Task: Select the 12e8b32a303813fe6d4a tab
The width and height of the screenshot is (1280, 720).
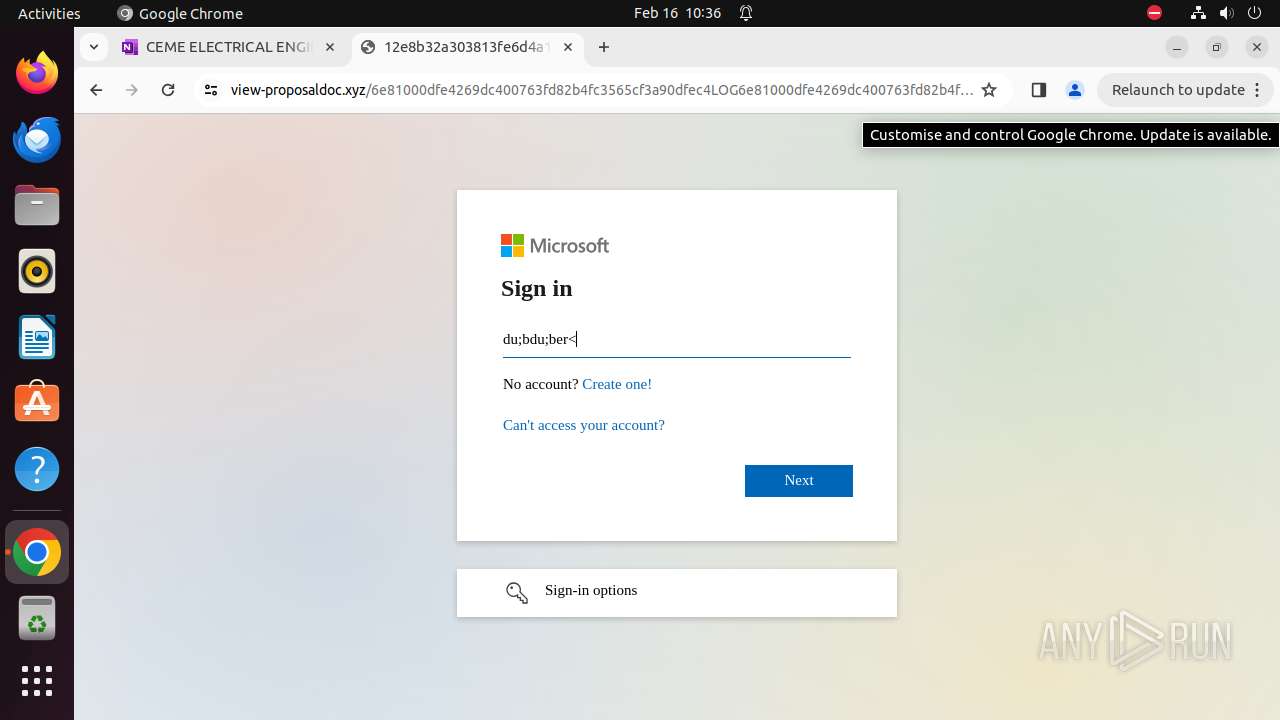Action: [x=468, y=47]
